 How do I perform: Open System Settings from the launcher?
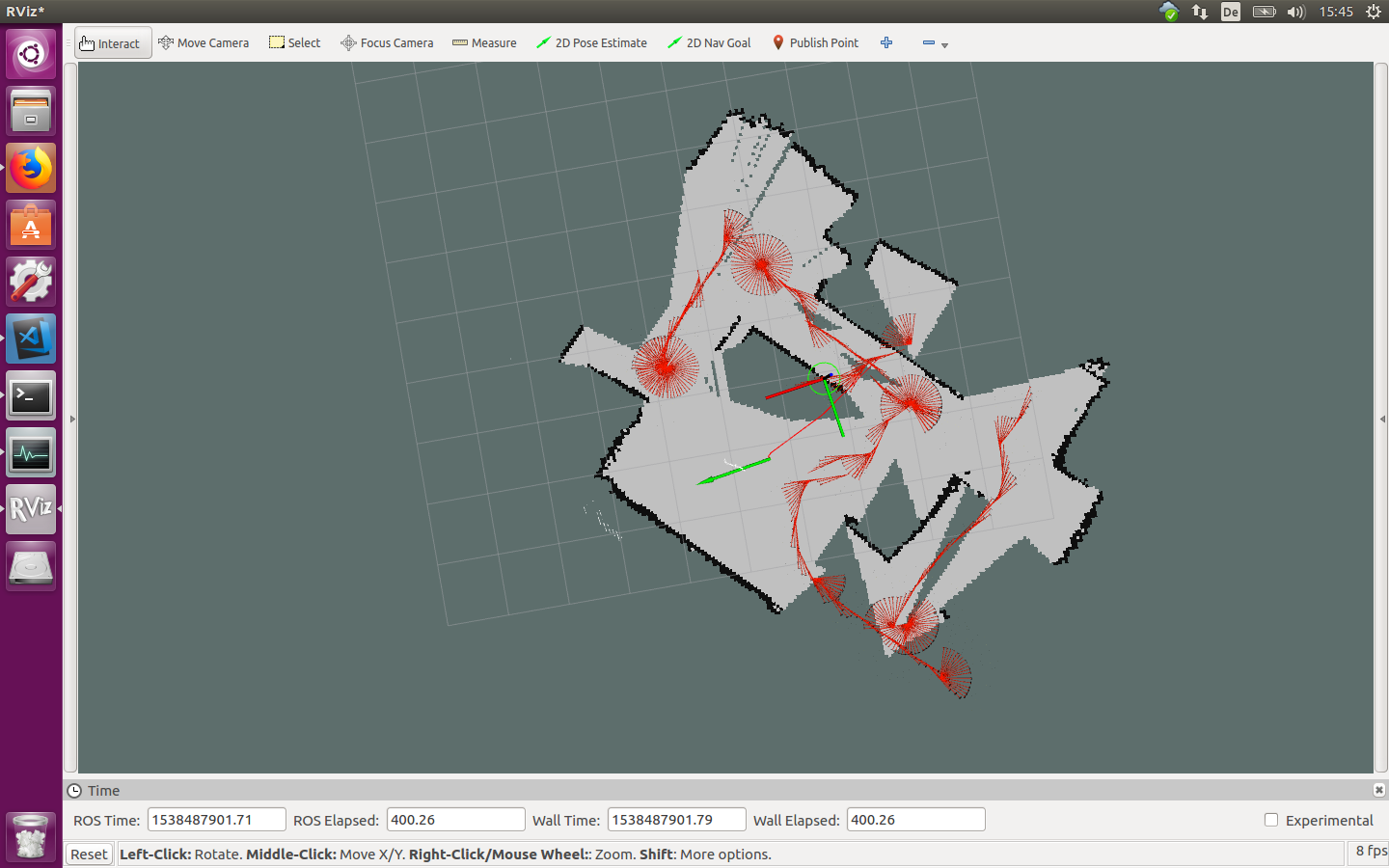[x=31, y=282]
